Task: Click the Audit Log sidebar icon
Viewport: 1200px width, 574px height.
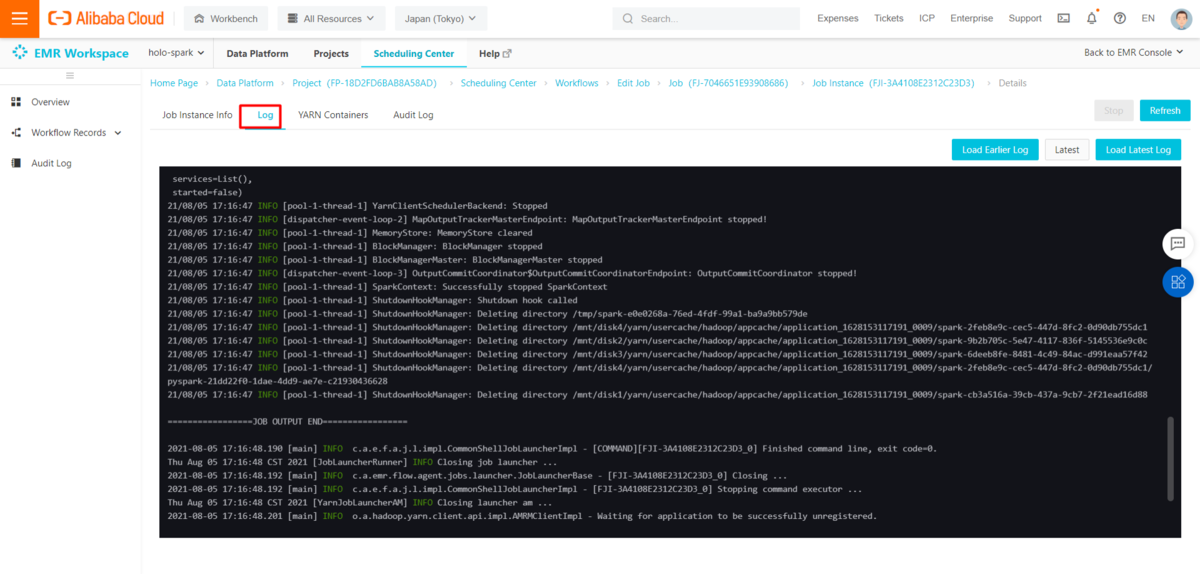Action: [x=16, y=163]
